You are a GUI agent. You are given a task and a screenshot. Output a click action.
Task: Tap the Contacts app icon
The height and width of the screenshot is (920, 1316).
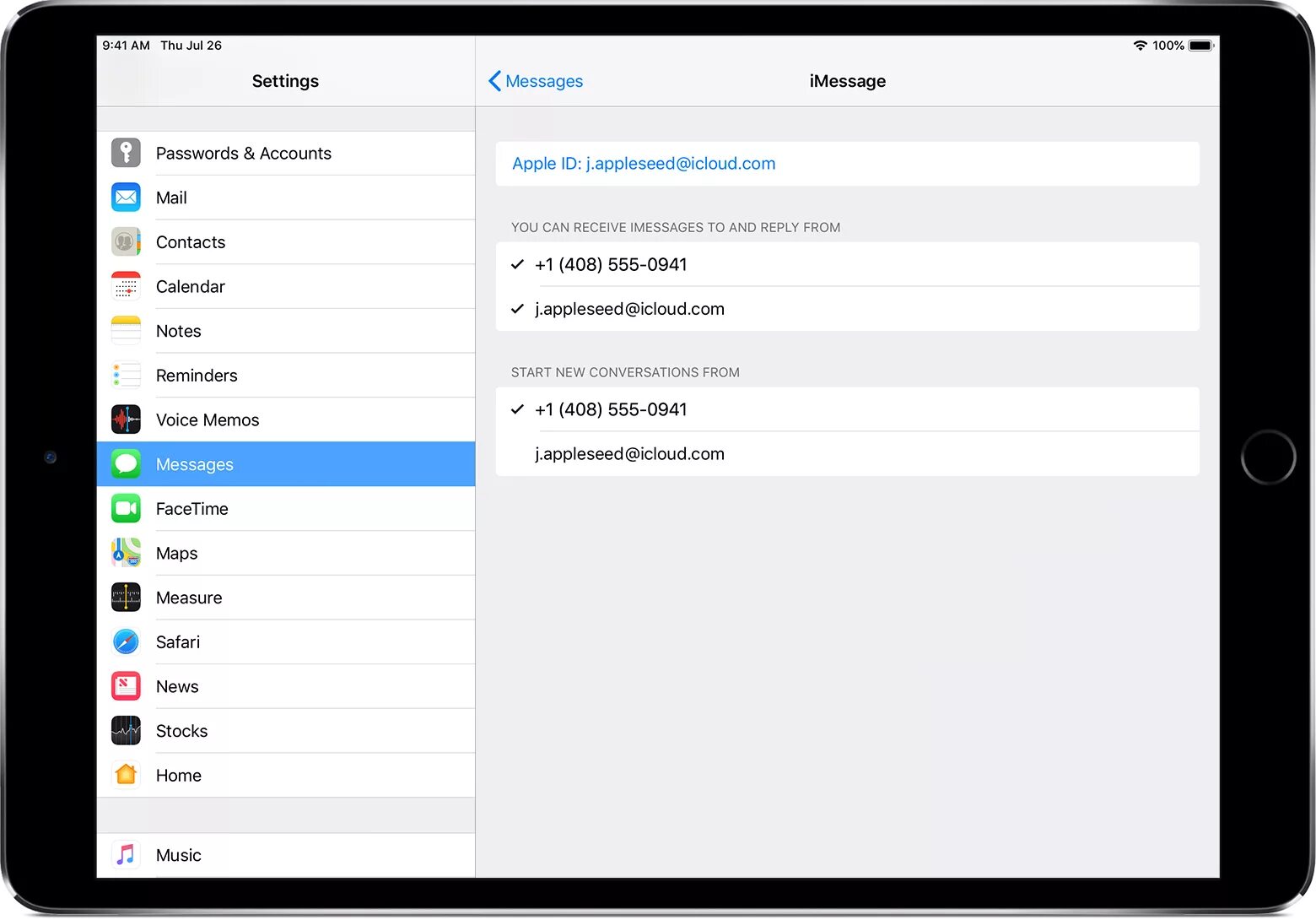(126, 242)
